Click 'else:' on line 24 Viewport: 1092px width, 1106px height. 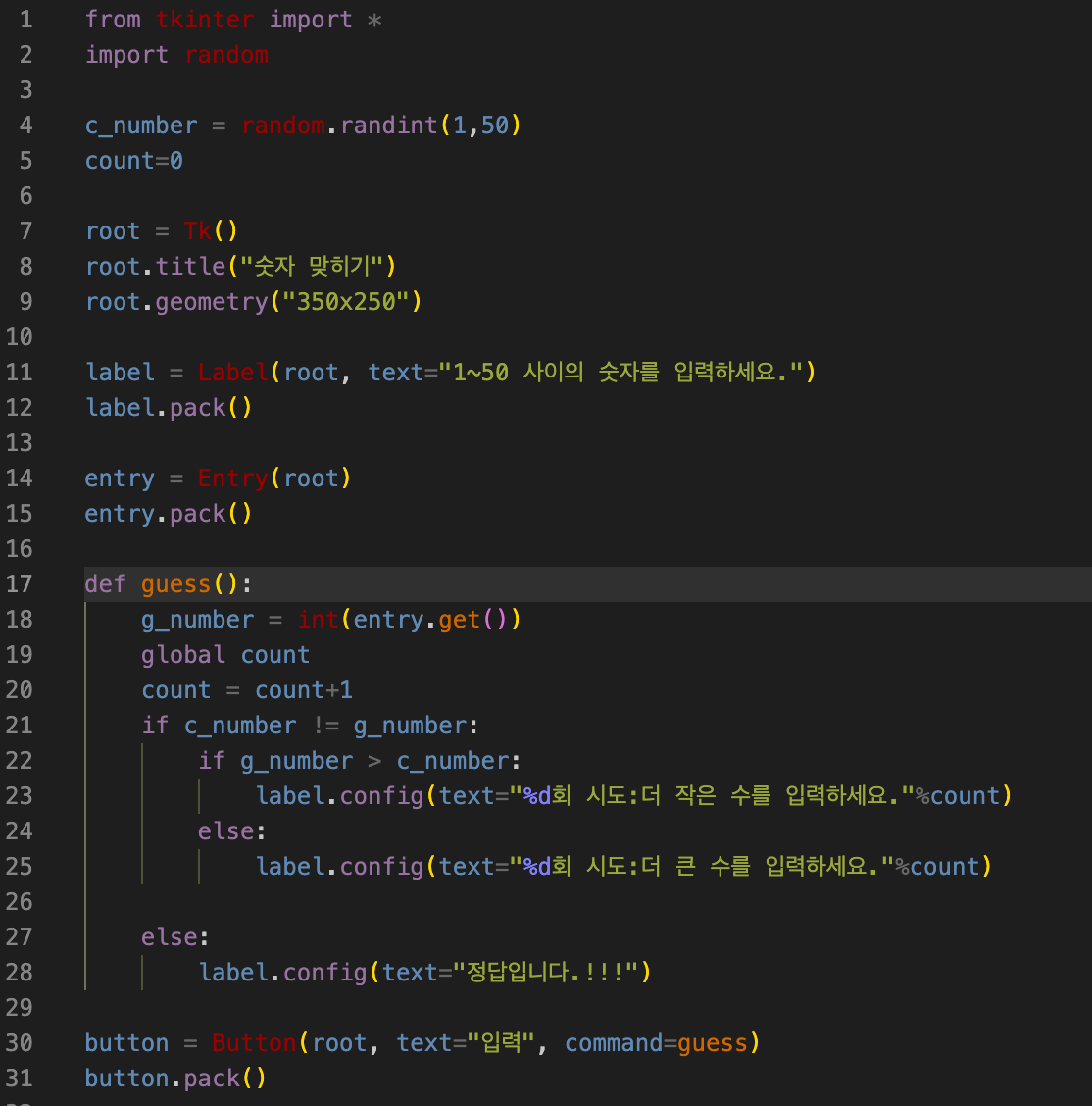click(x=232, y=830)
